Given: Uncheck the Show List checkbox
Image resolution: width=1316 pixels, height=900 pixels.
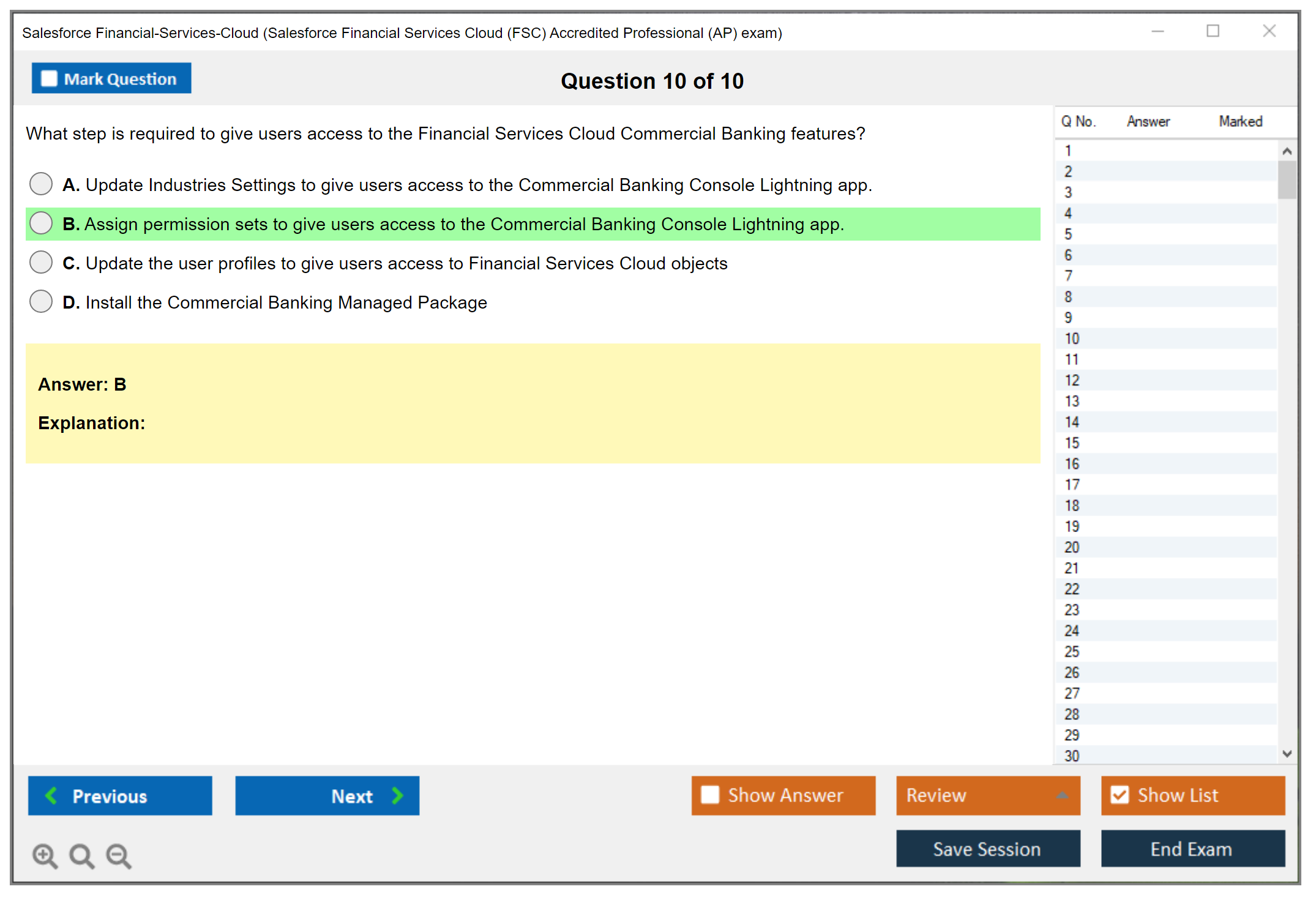Looking at the screenshot, I should (x=1120, y=795).
